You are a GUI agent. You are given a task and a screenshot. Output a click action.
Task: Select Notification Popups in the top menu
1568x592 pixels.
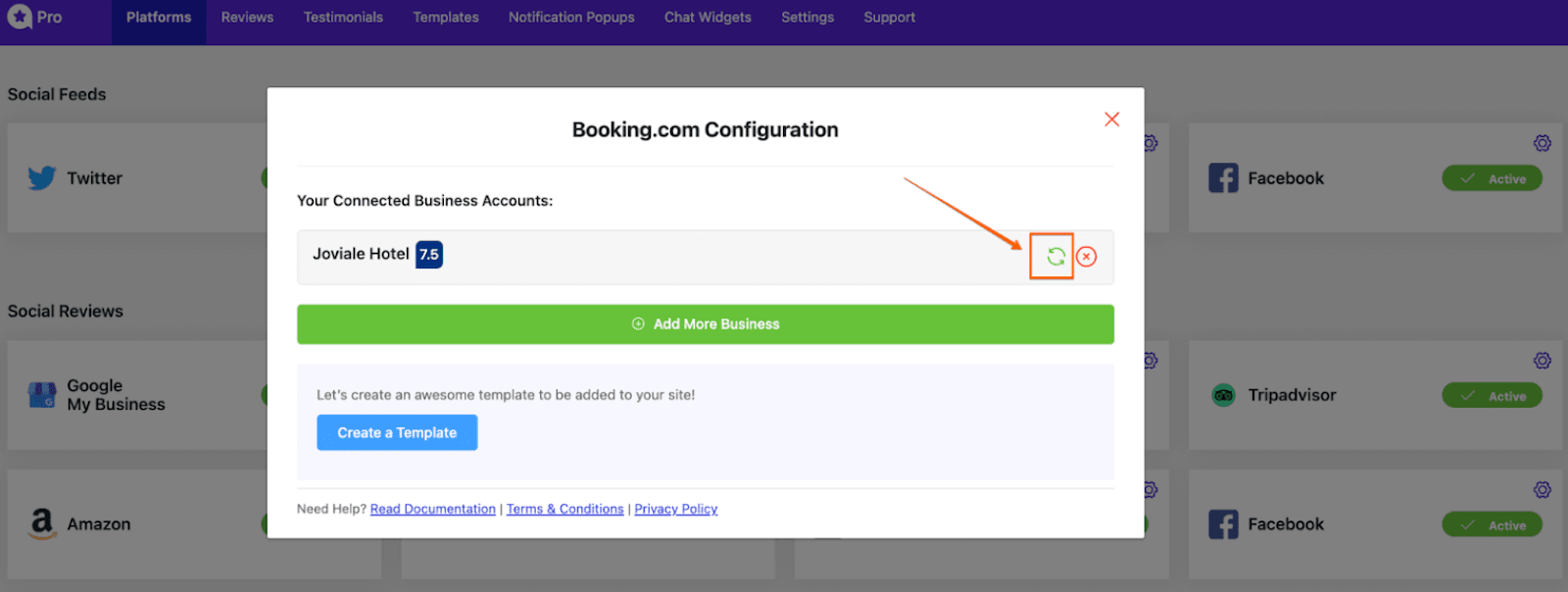[x=571, y=18]
